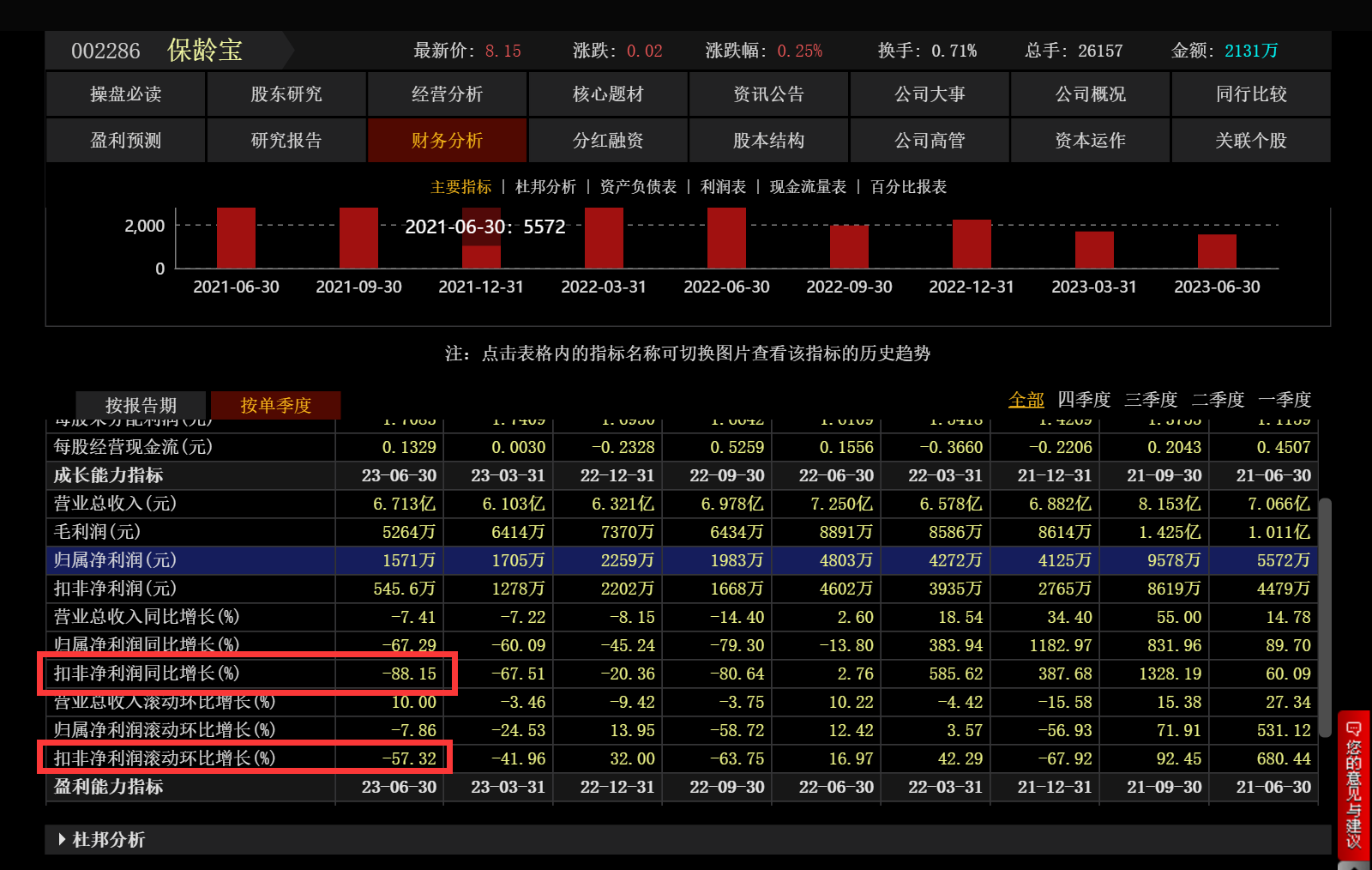
Task: Open the 股本结构 tab
Action: 768,141
